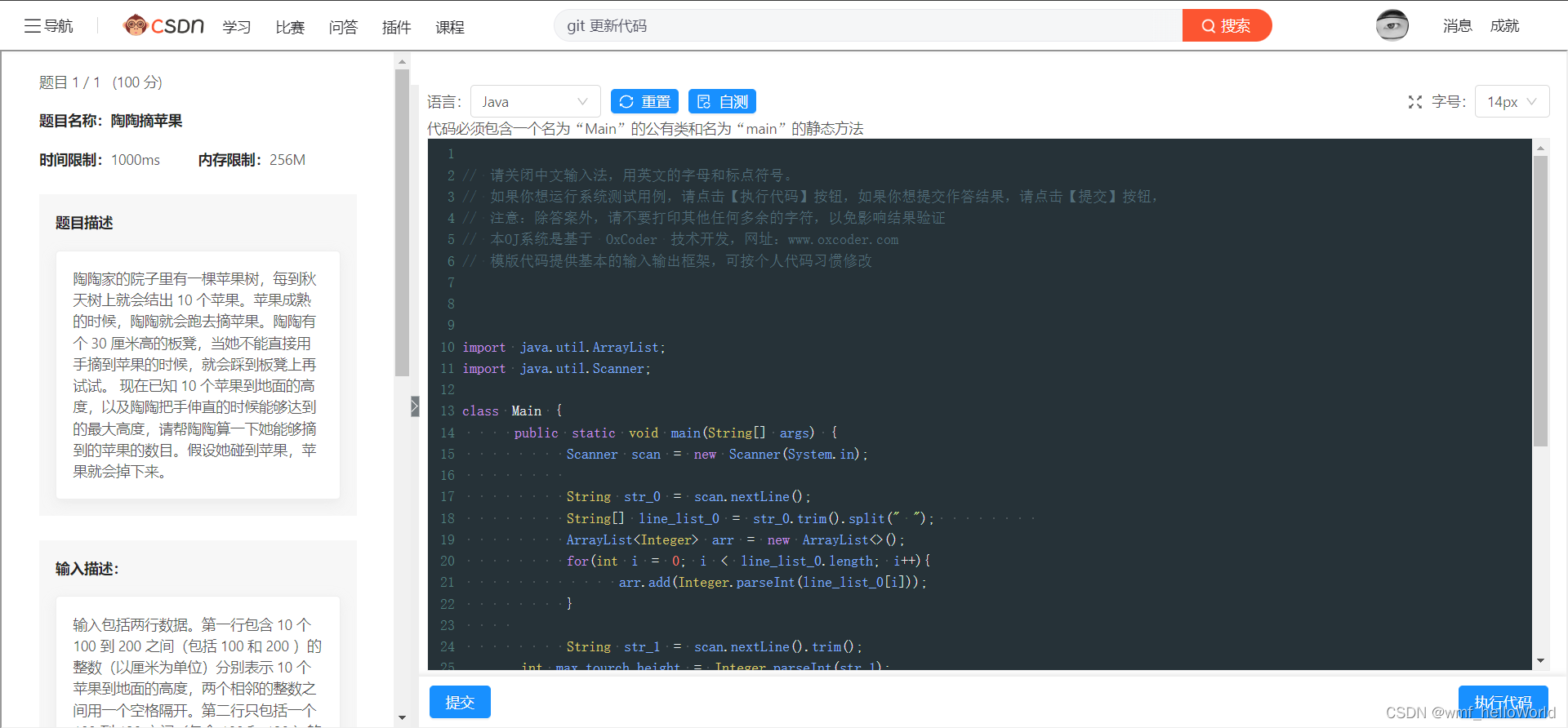This screenshot has height=728, width=1568.
Task: Place cursor on line 13 class Main
Action: point(512,411)
